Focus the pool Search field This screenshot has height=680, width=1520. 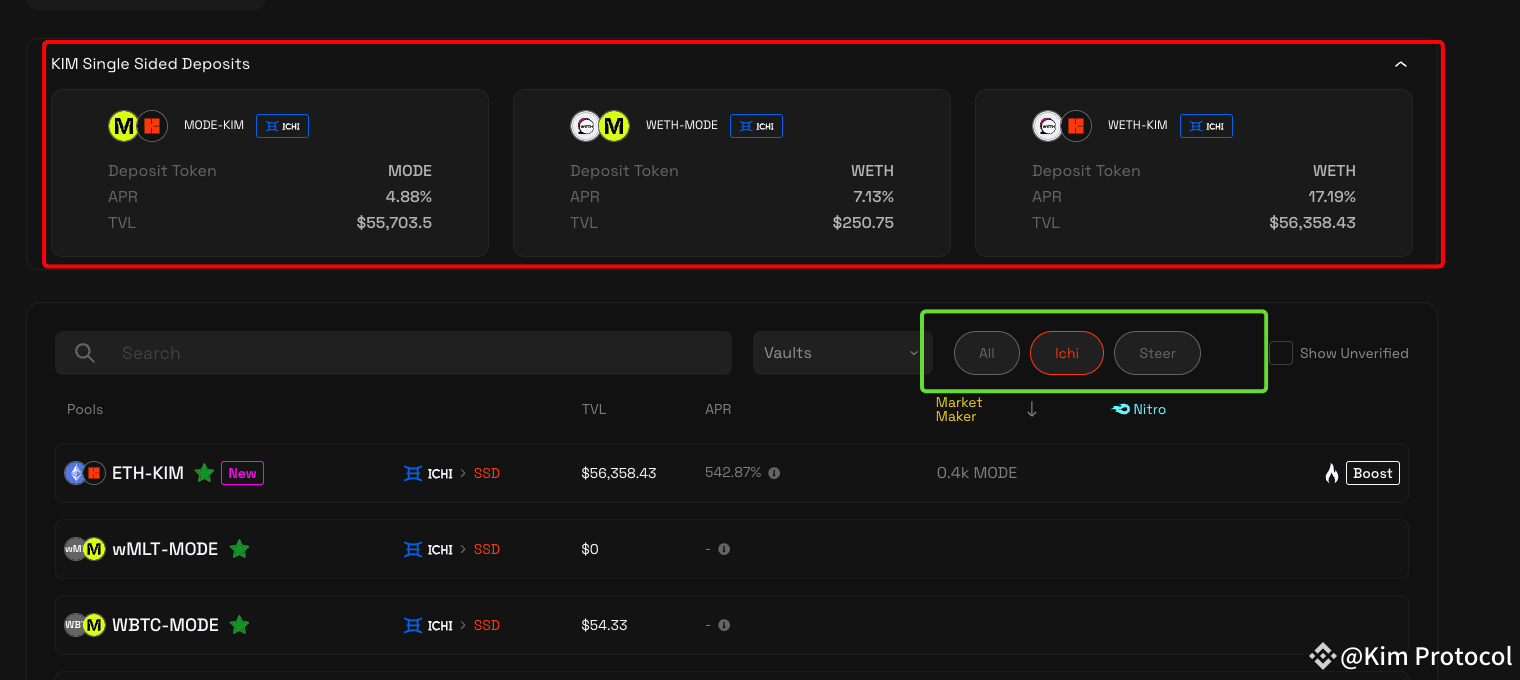click(x=394, y=353)
